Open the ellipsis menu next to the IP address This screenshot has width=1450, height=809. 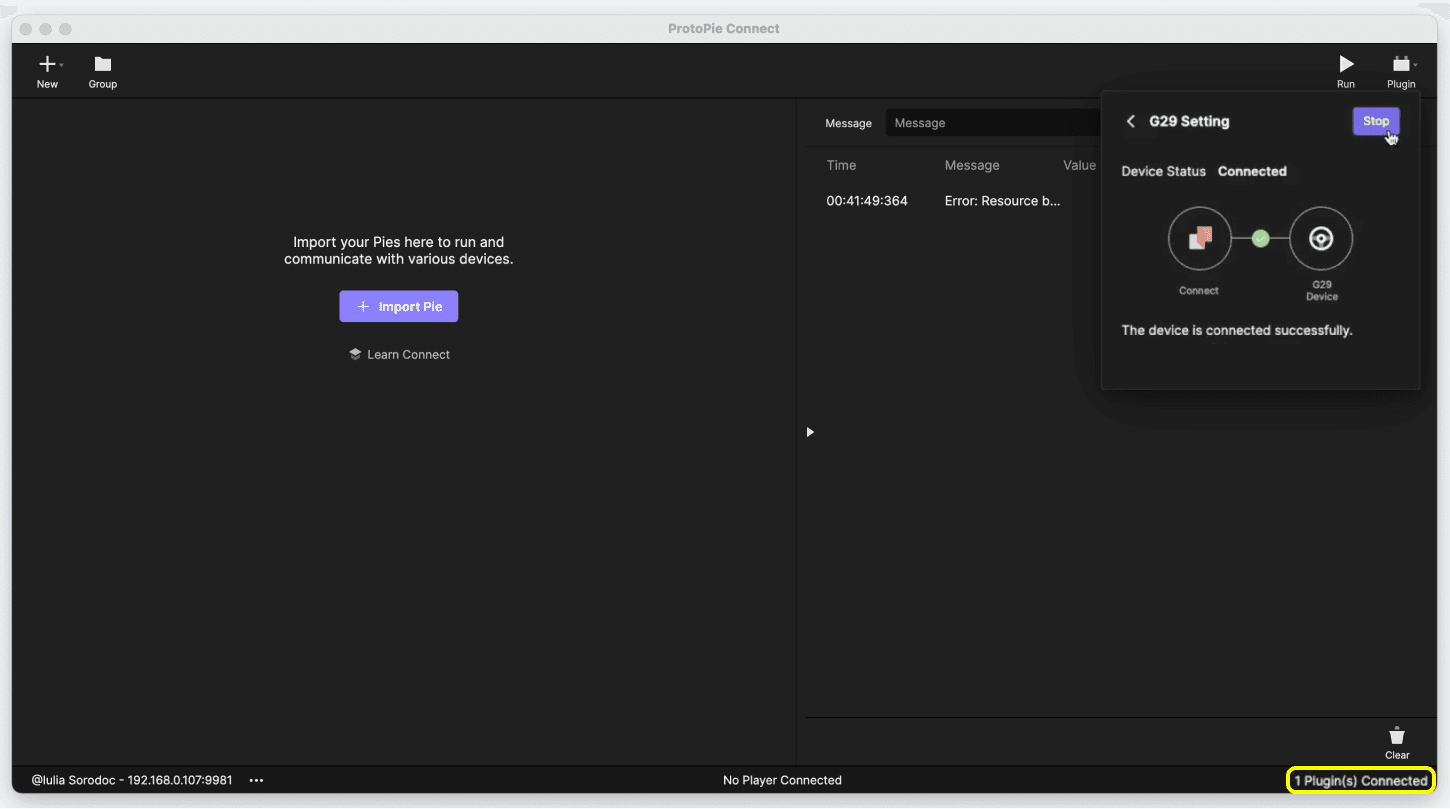pos(256,780)
